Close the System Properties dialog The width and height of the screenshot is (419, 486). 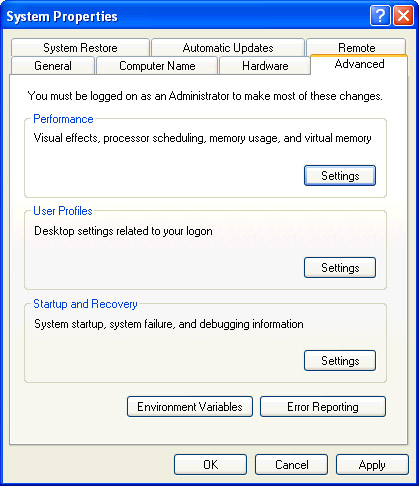pos(403,16)
